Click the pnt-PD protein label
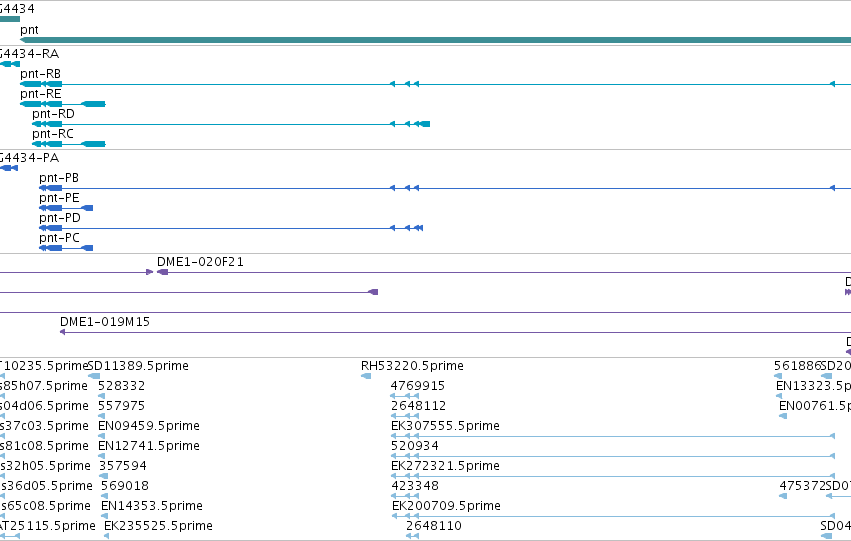The image size is (851, 541). click(x=60, y=218)
